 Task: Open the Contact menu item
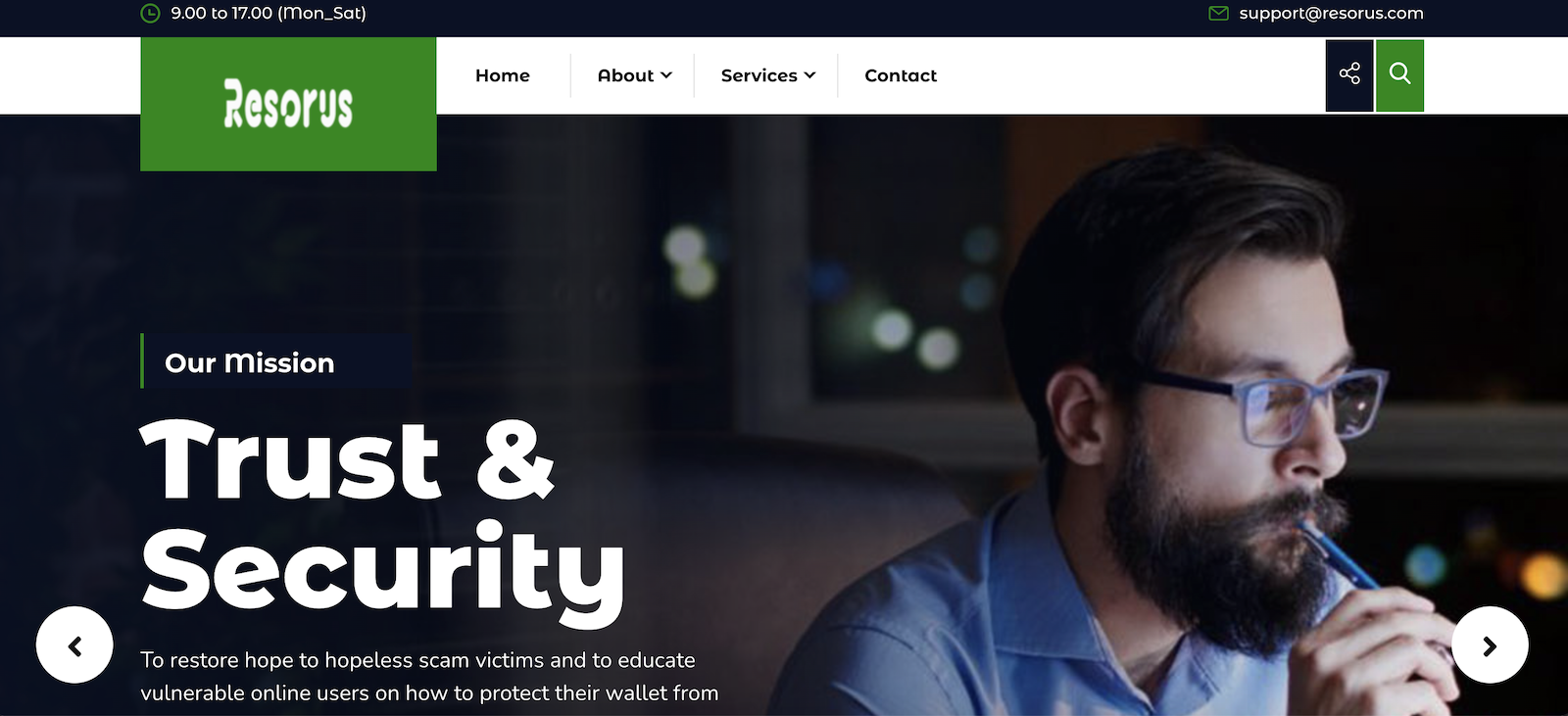901,75
